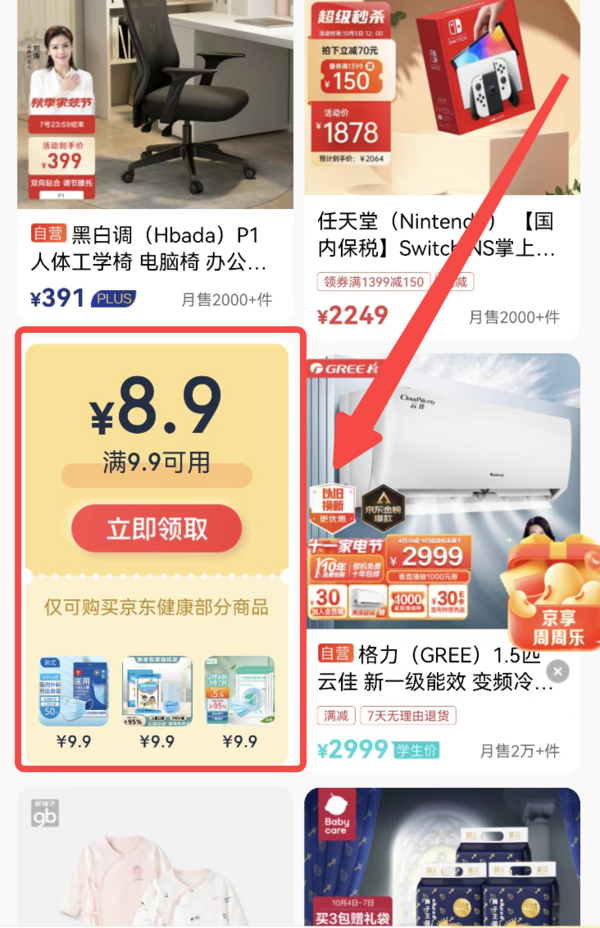Click the 自营 badge on Gree listing
Viewport: 600px width, 928px height.
coord(336,653)
